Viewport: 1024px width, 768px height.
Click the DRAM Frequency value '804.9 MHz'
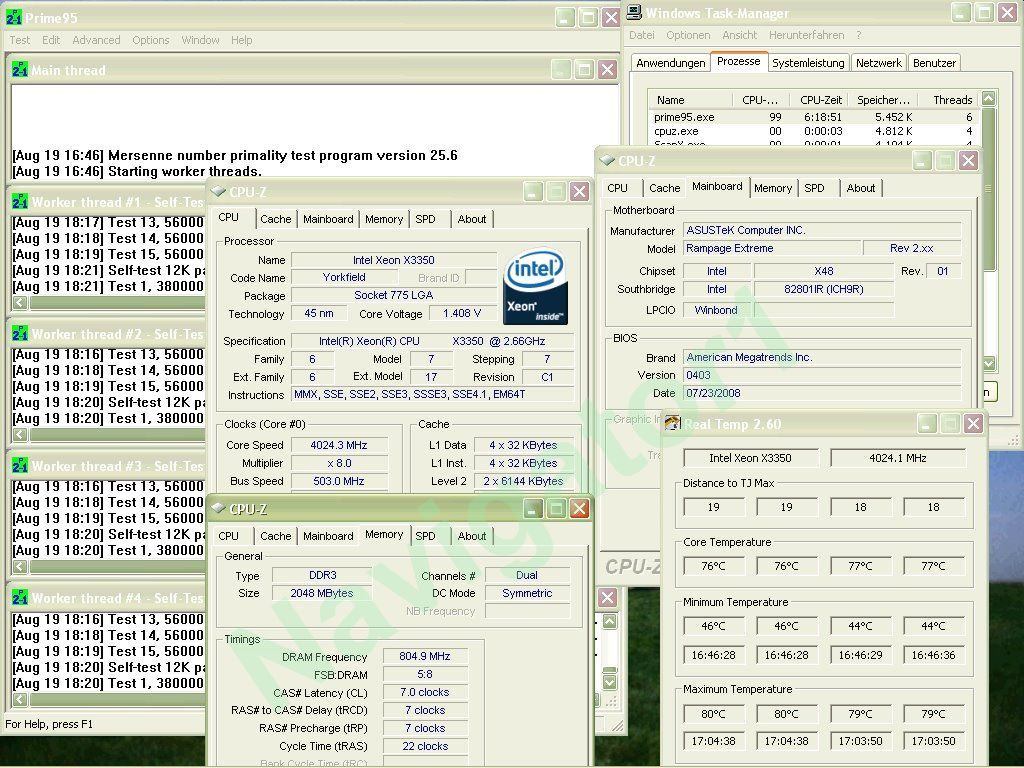click(425, 656)
